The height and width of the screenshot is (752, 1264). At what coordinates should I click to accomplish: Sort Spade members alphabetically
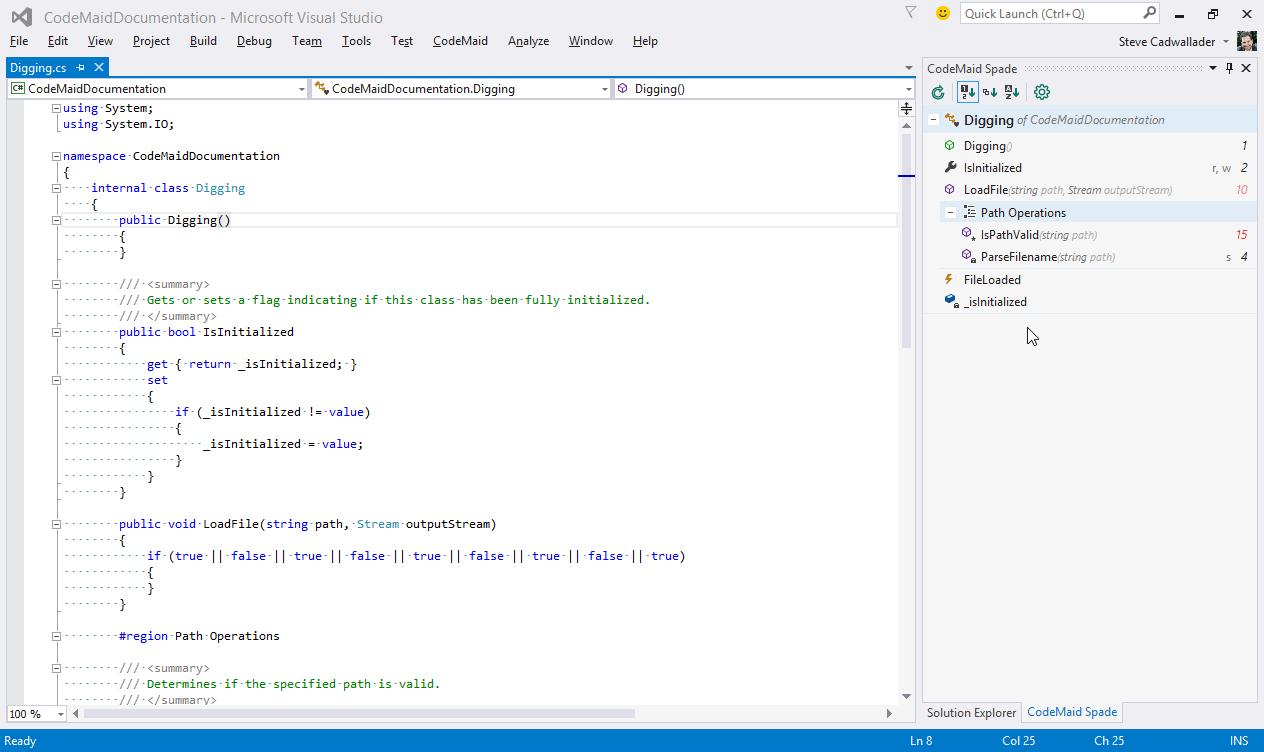coord(1012,91)
